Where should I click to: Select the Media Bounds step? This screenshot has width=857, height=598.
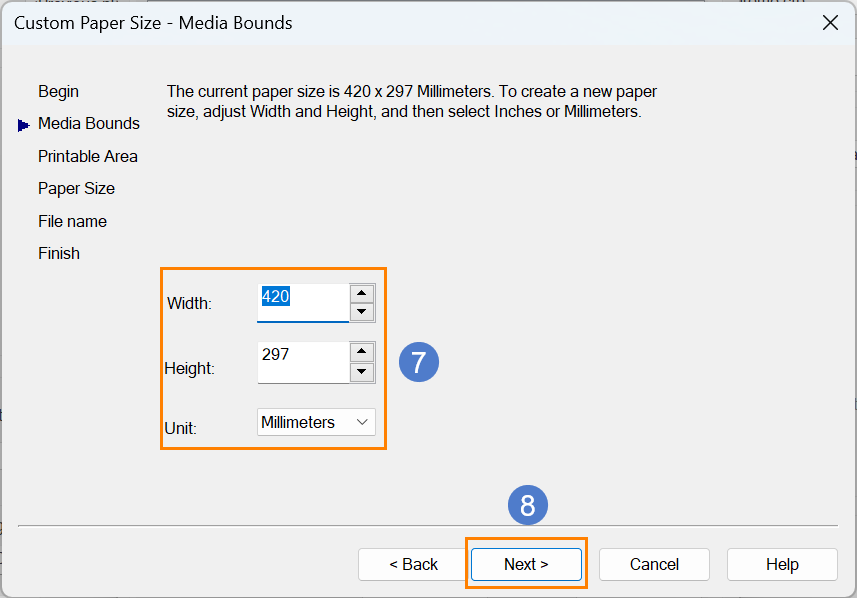coord(89,124)
